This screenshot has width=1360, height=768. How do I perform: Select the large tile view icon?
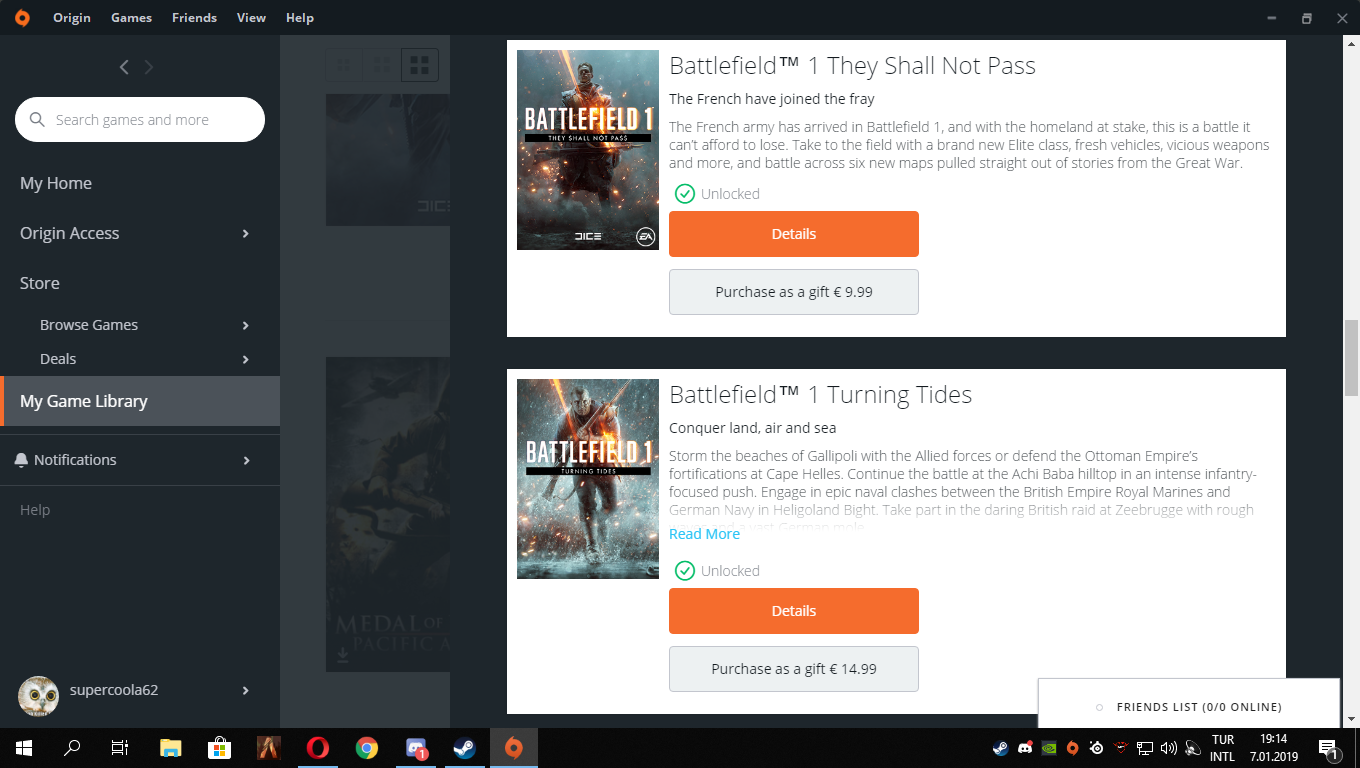[420, 66]
